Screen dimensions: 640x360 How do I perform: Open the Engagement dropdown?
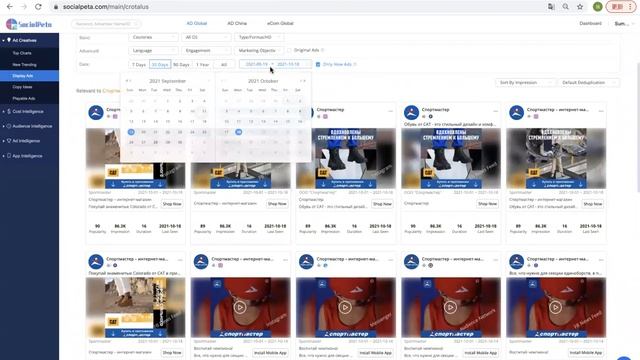pos(206,51)
